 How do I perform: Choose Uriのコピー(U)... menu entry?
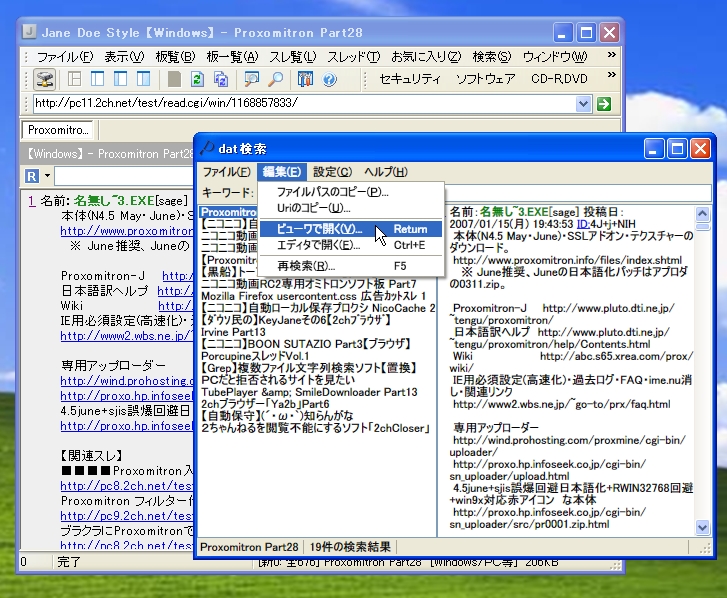coord(351,208)
